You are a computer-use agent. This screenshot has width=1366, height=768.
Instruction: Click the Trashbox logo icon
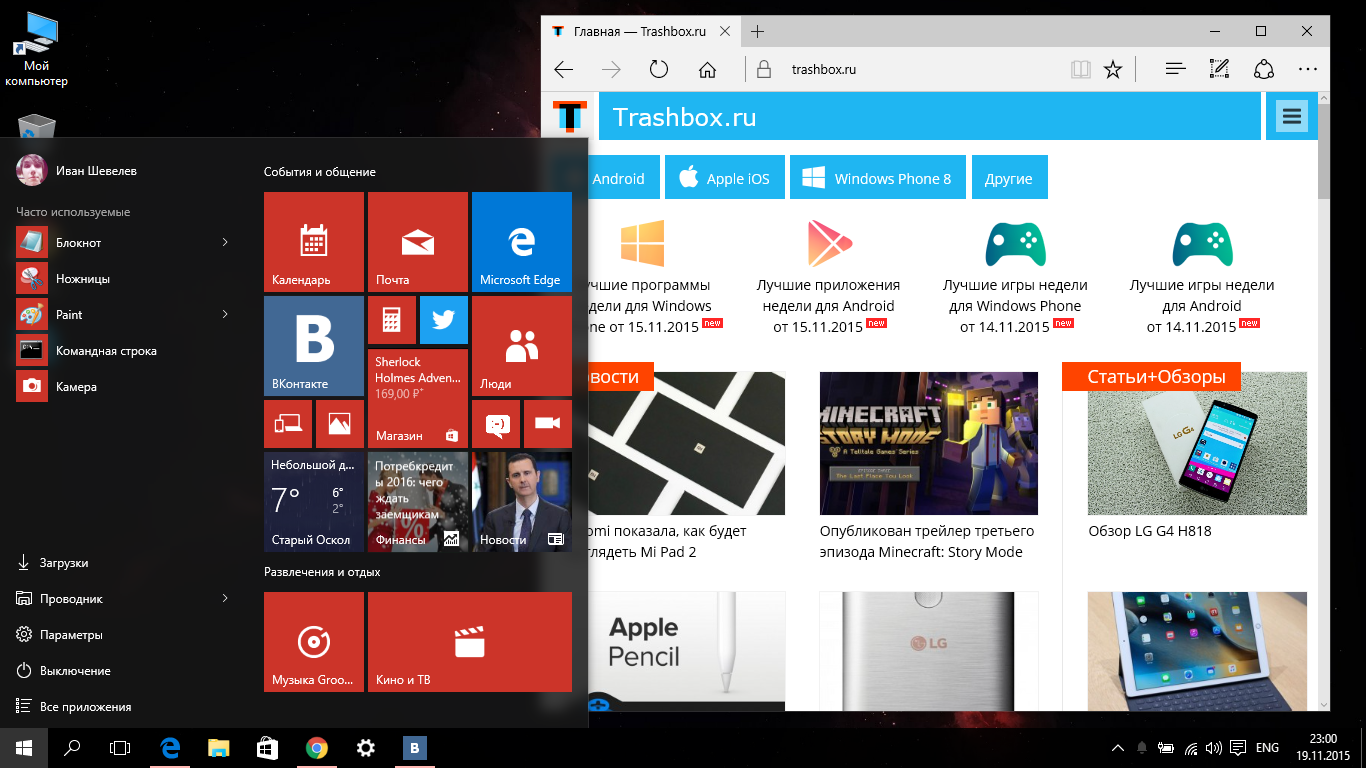570,117
